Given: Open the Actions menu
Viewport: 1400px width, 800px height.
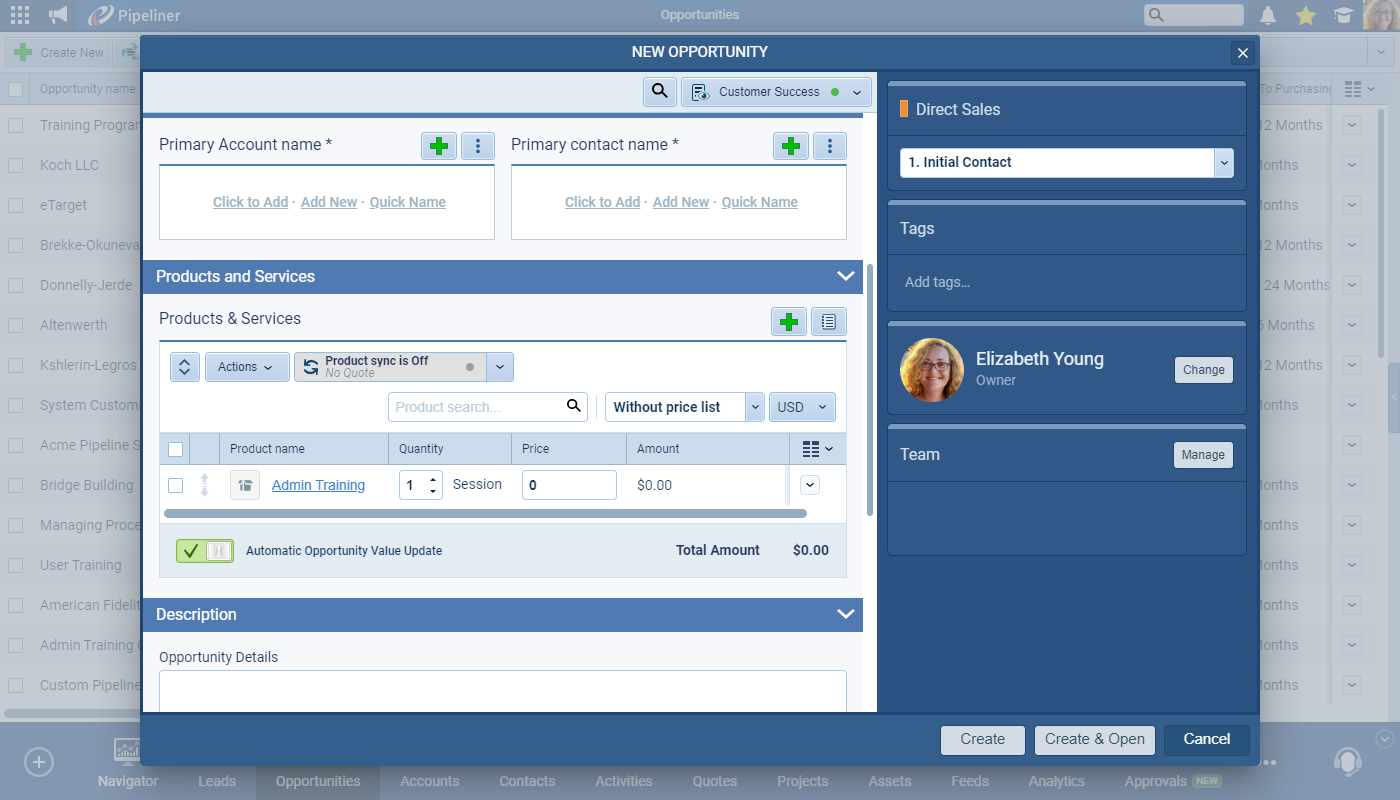Looking at the screenshot, I should (x=246, y=367).
